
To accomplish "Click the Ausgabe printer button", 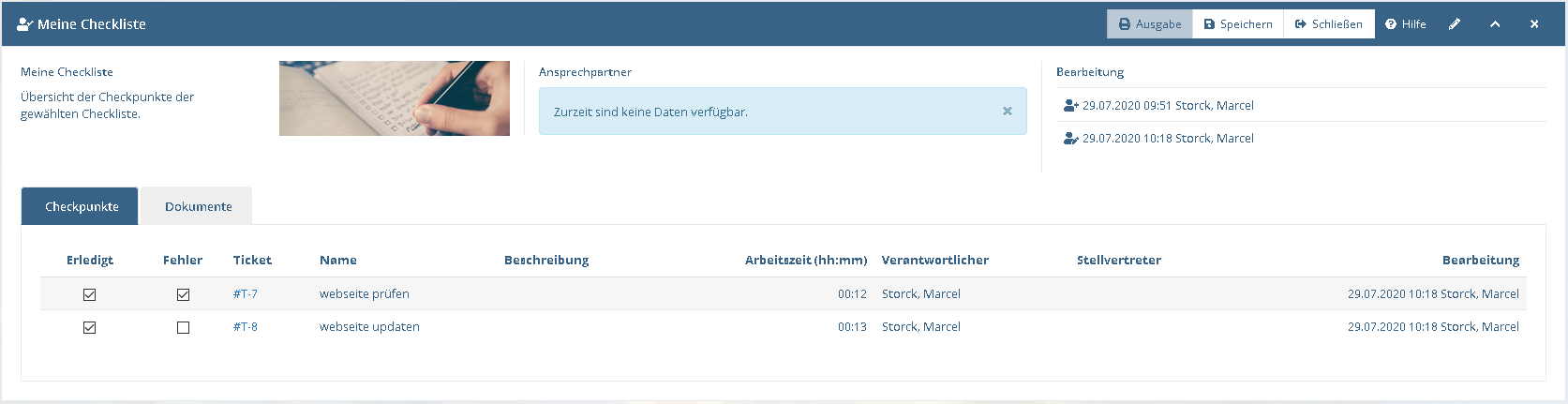I will 1150,24.
